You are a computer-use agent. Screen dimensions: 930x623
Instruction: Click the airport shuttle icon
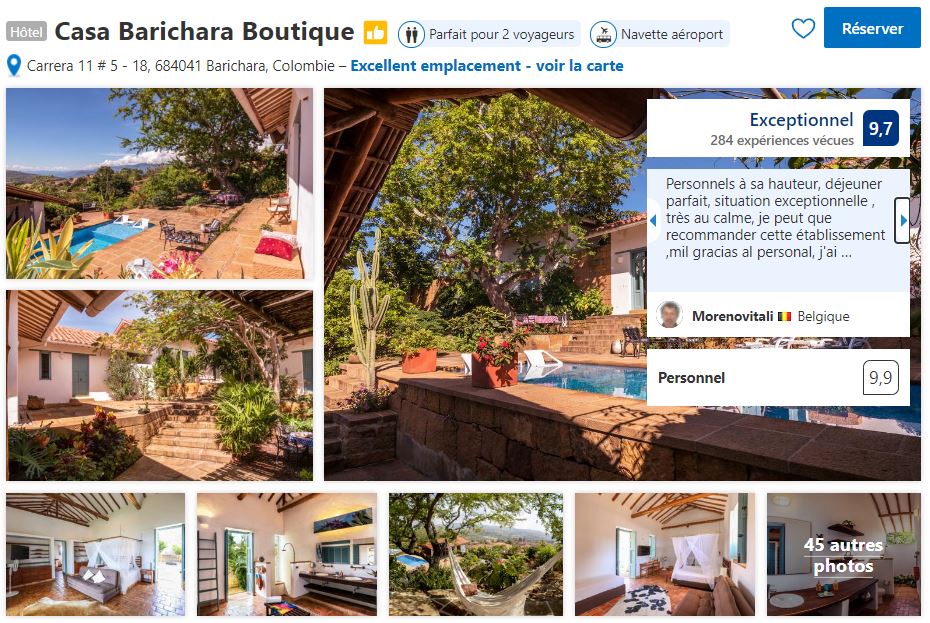click(x=603, y=34)
